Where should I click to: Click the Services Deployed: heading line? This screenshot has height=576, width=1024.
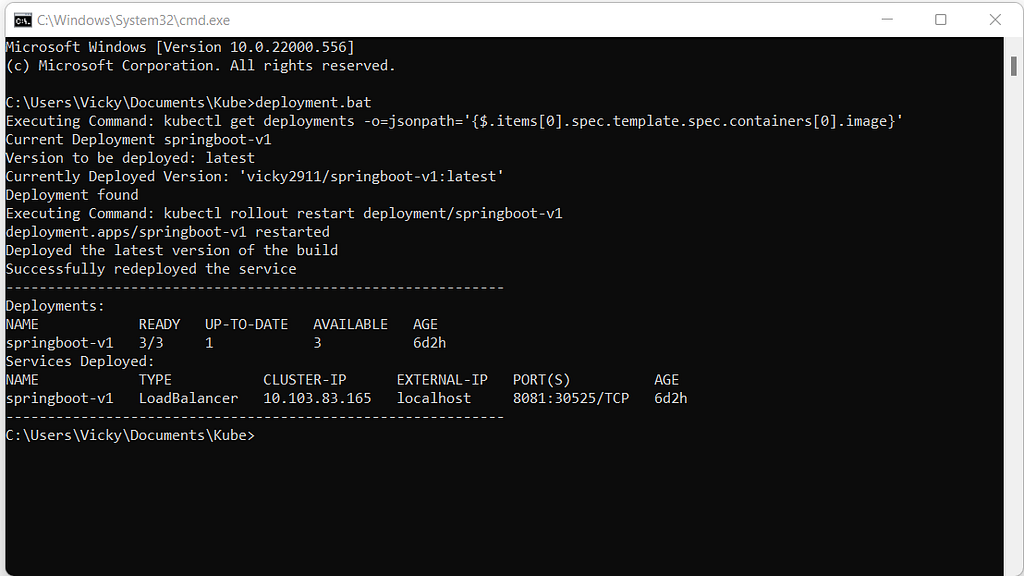[x=80, y=362]
